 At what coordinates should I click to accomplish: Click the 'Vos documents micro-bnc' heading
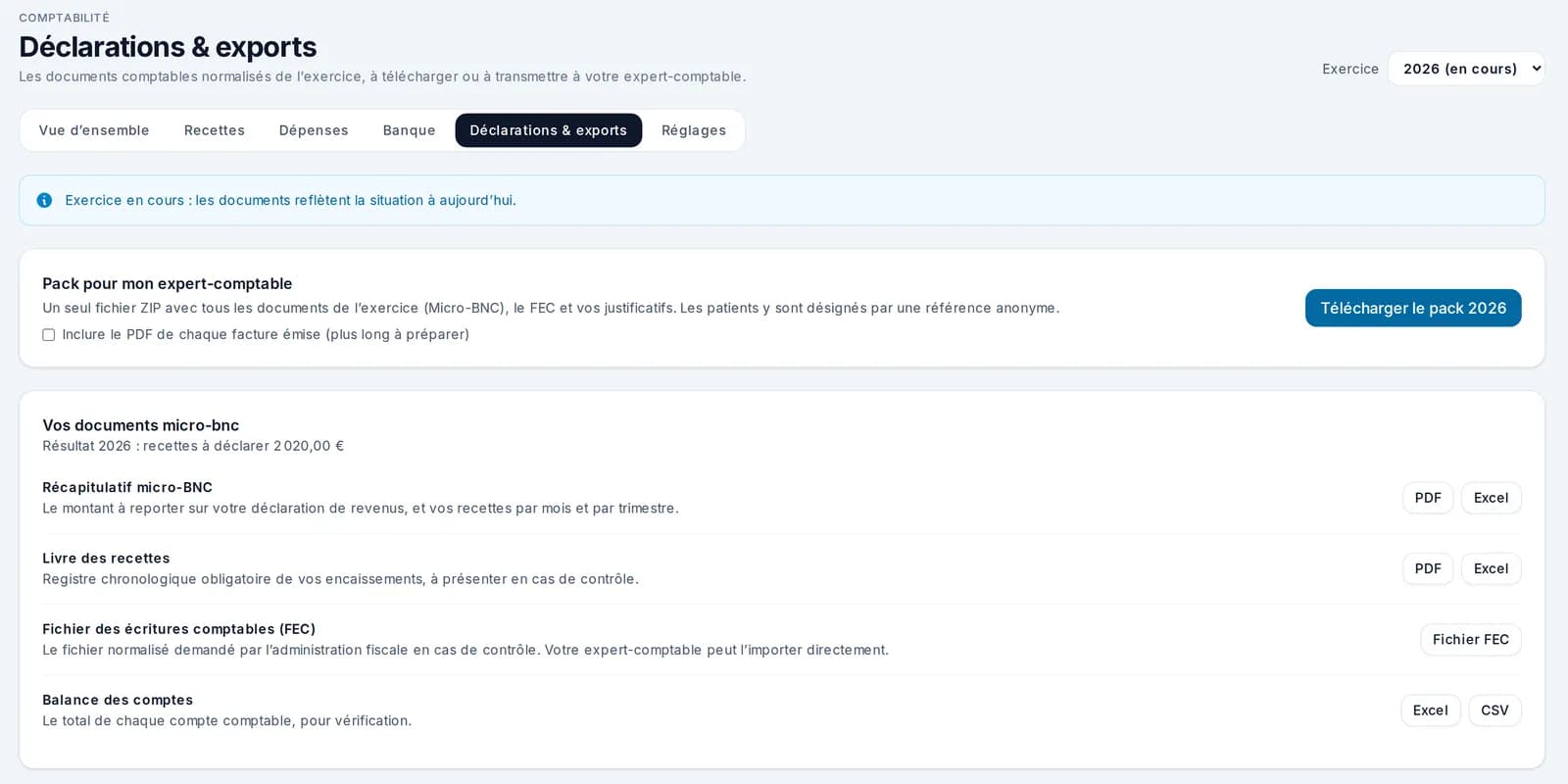coord(141,425)
